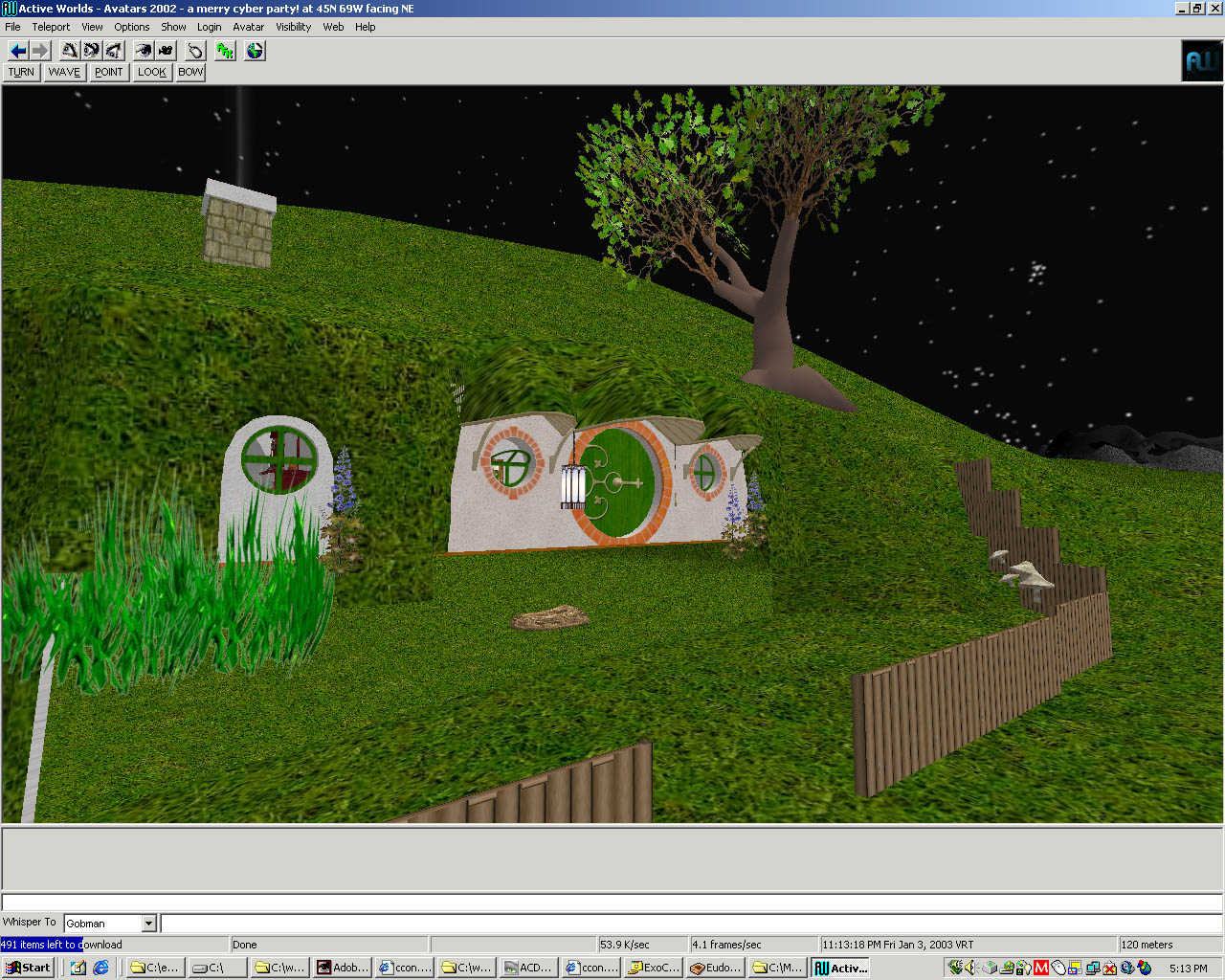Click the green AFK icon
Screen dimensions: 1225x980
pyautogui.click(x=225, y=51)
